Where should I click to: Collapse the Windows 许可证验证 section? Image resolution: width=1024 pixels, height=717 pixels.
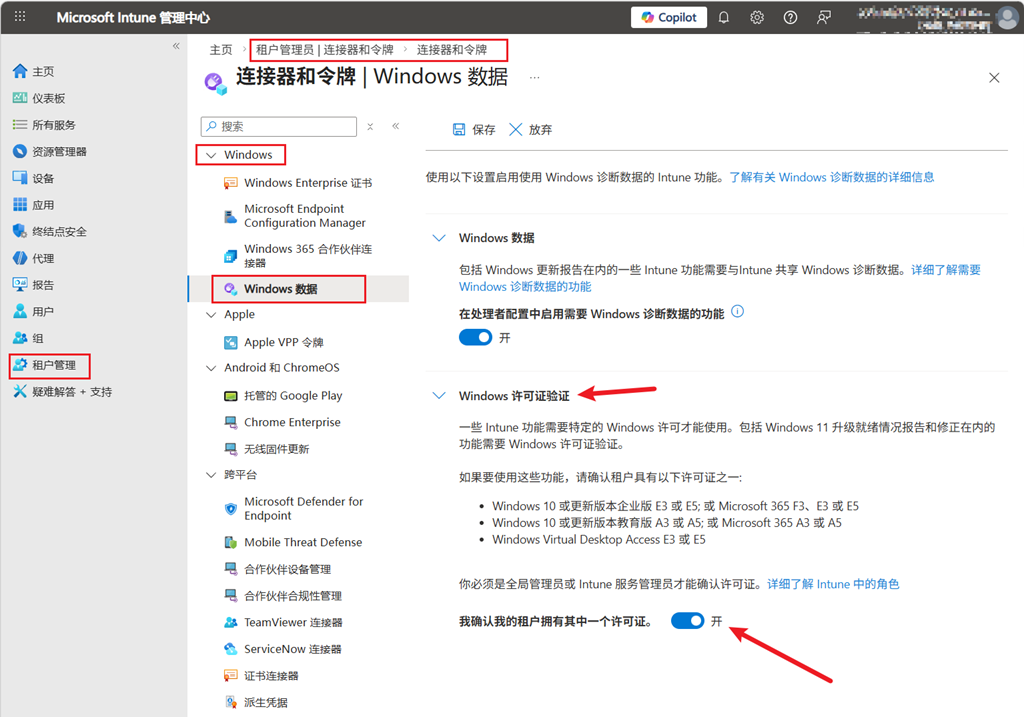coord(438,396)
